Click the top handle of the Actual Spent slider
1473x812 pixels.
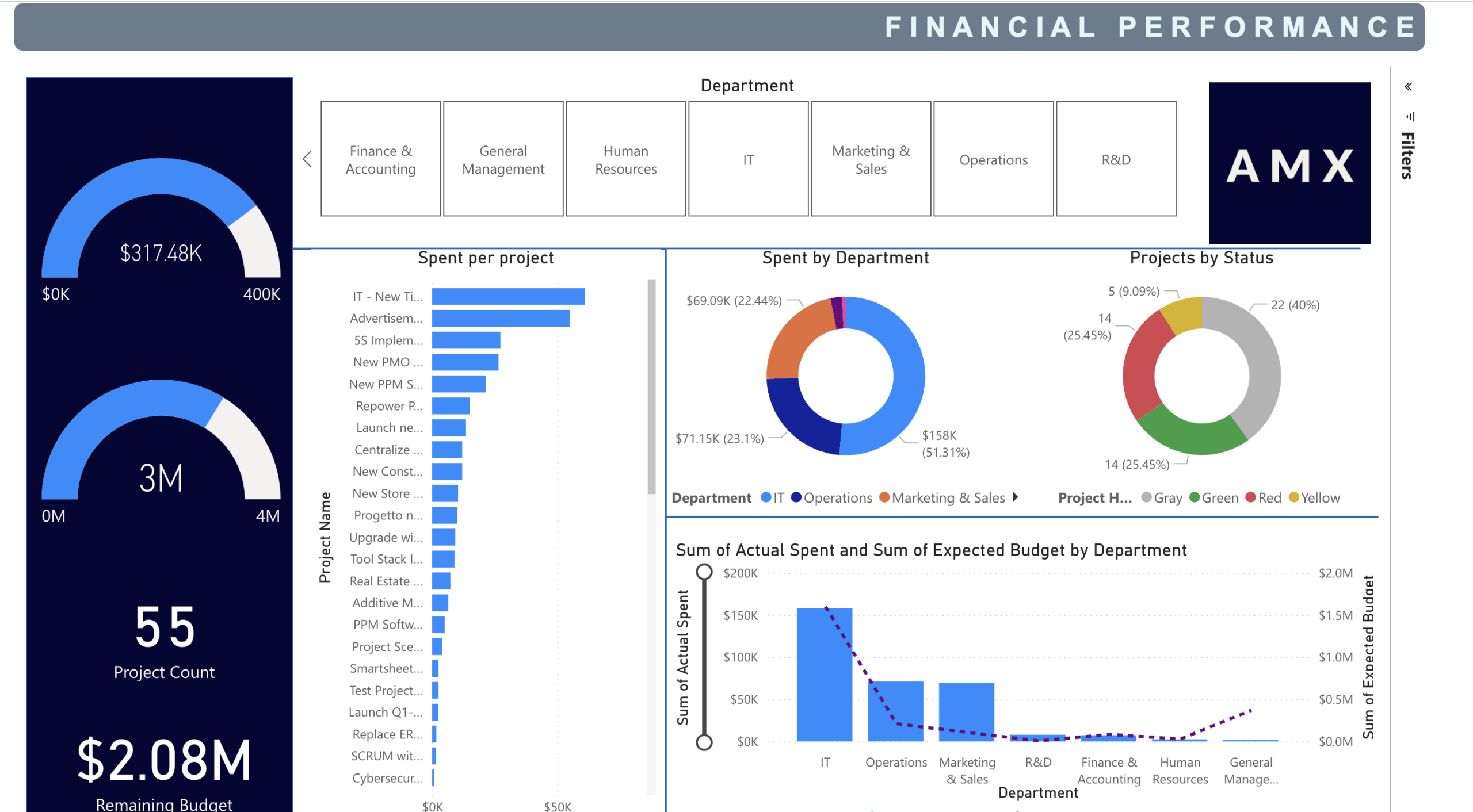[705, 572]
